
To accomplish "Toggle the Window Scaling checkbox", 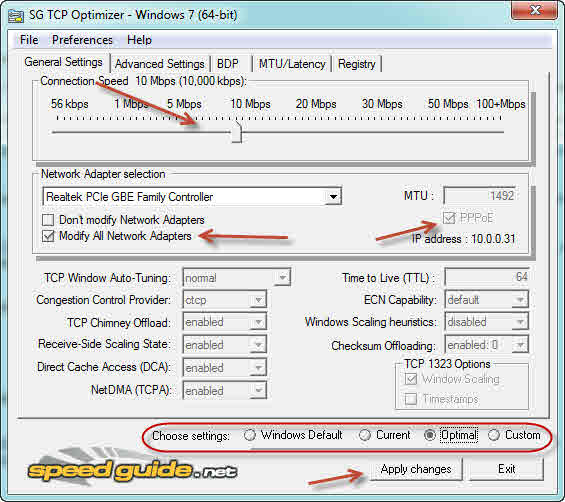I will pos(411,379).
